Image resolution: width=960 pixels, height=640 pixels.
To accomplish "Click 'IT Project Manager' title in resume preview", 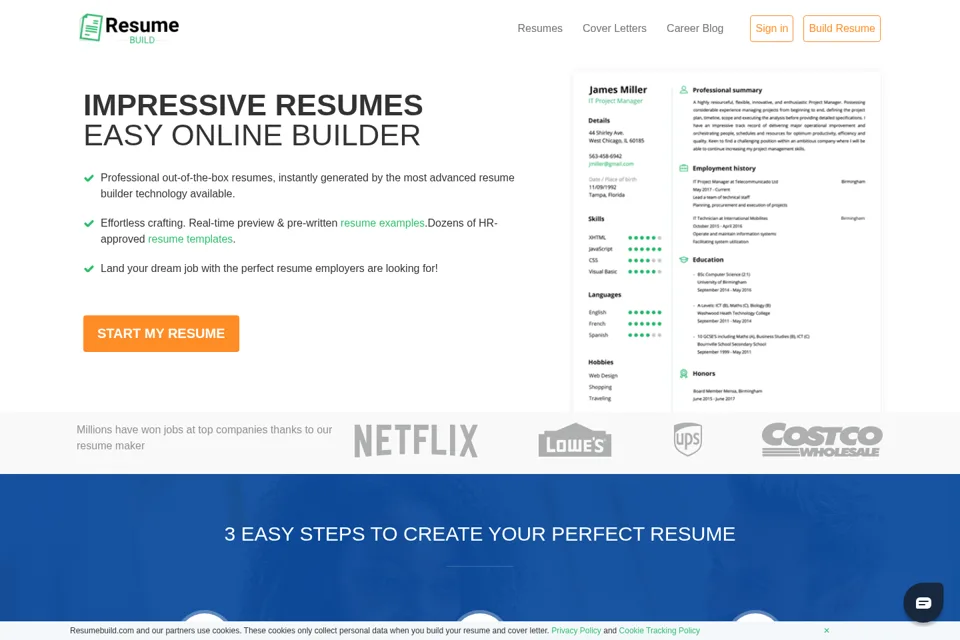I will pyautogui.click(x=615, y=101).
